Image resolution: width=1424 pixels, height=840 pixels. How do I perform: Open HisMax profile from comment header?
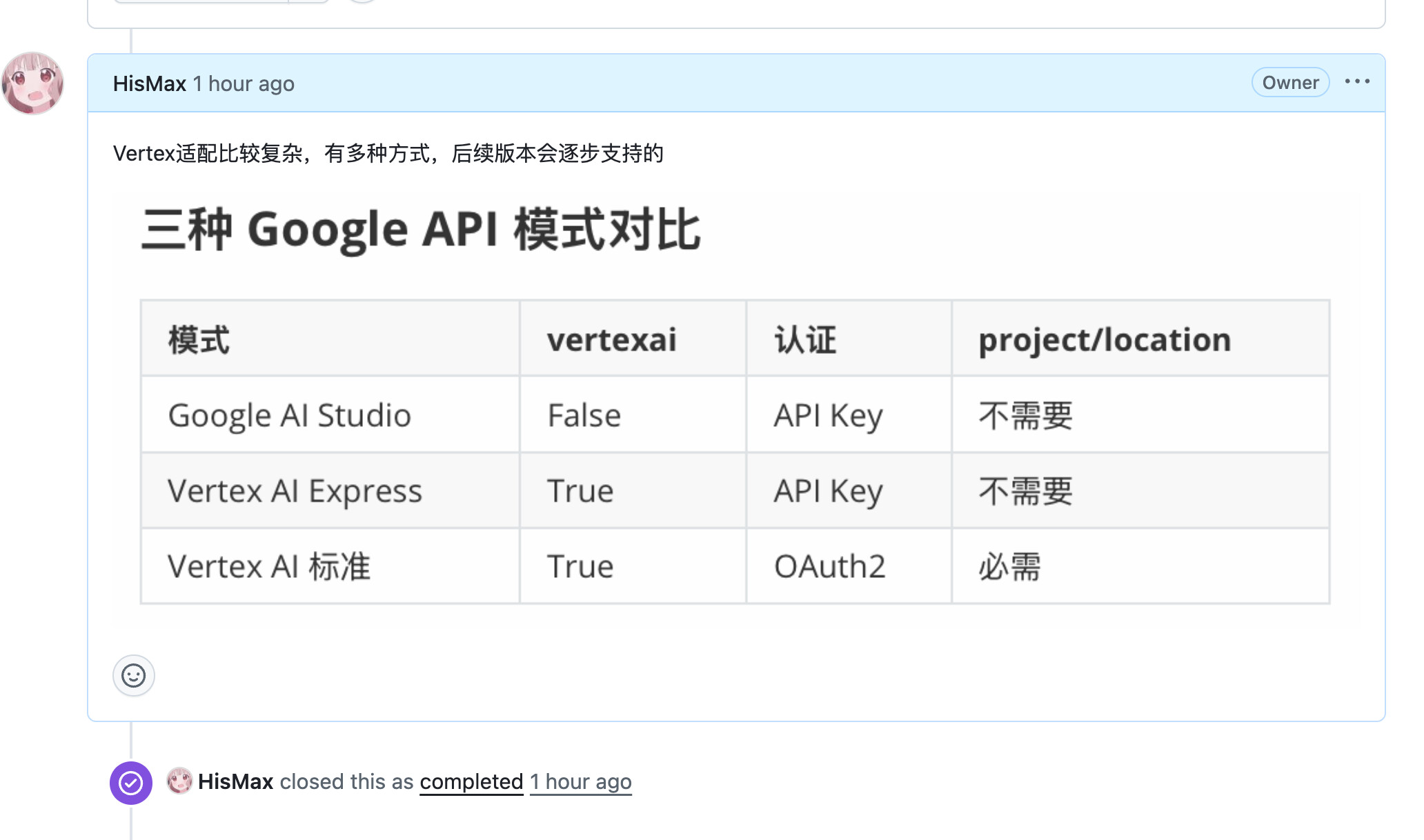click(x=150, y=83)
